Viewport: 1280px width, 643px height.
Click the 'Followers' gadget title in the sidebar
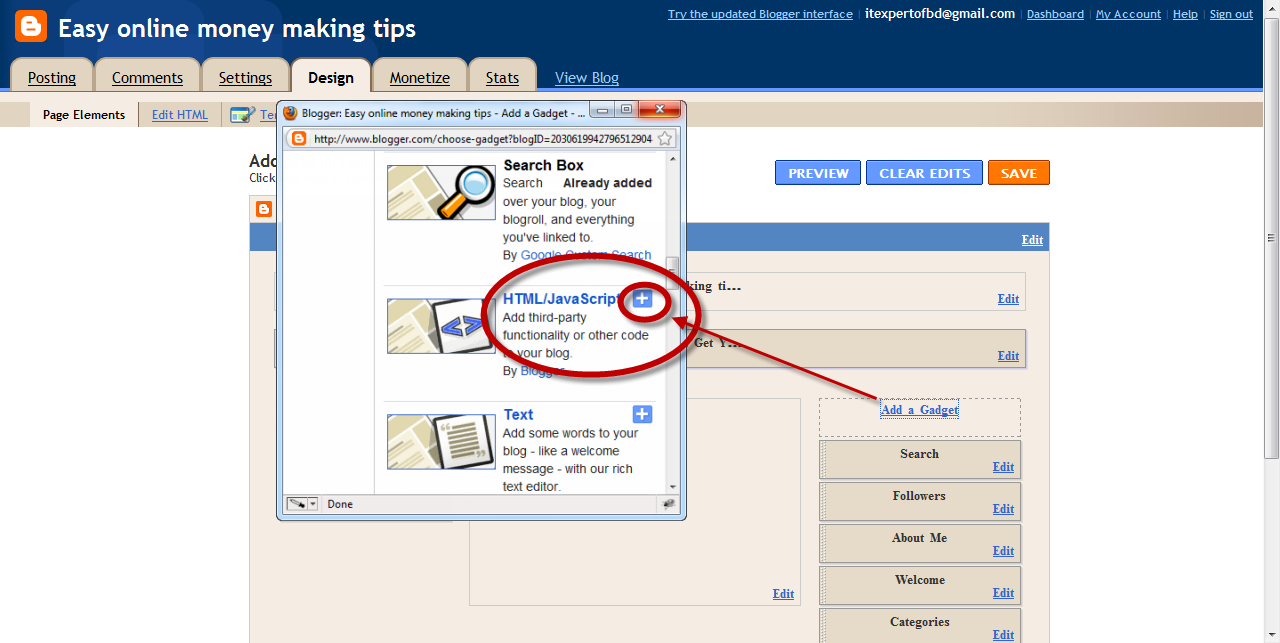[919, 496]
